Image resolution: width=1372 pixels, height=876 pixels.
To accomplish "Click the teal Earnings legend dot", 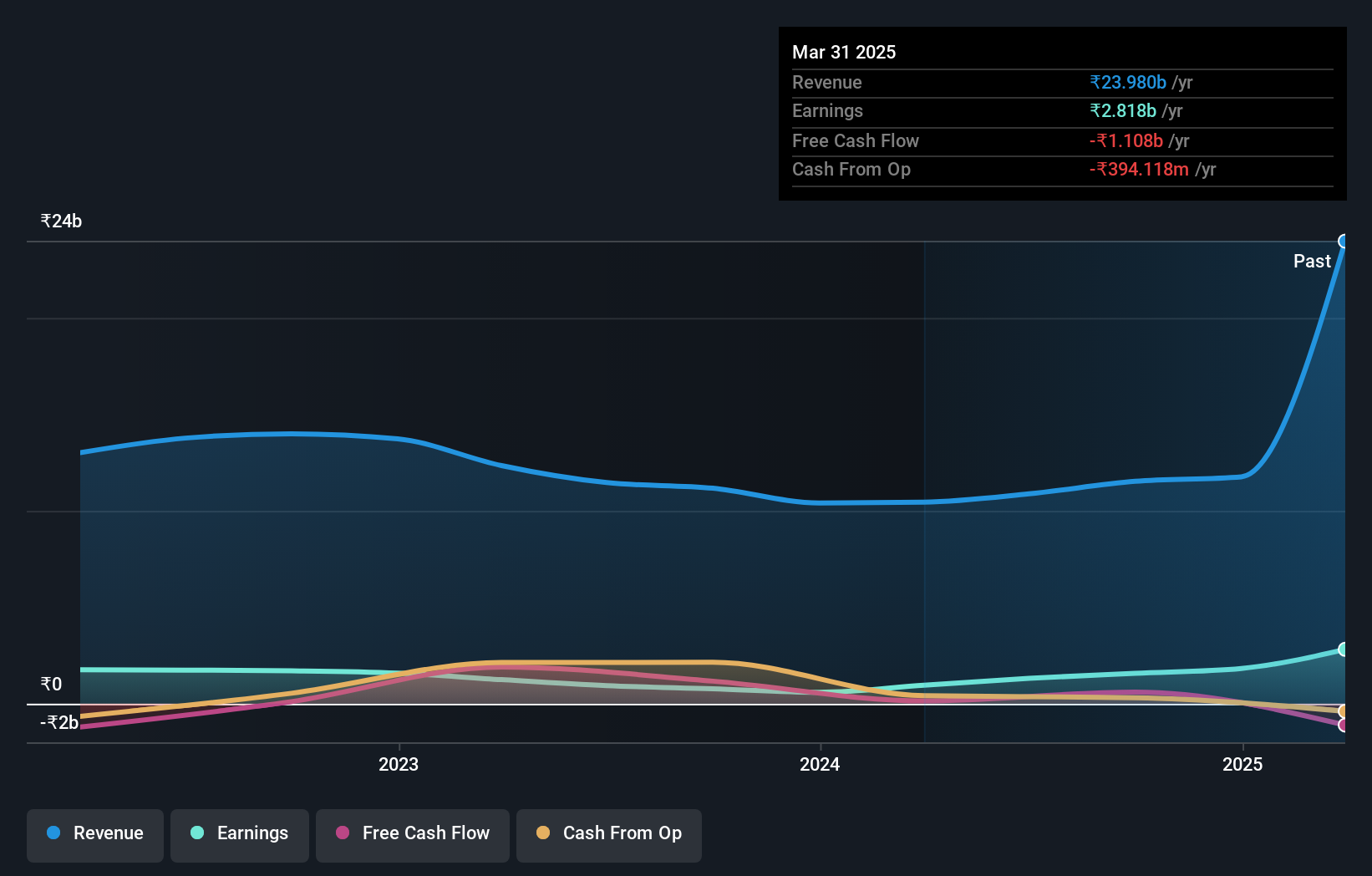I will click(x=197, y=833).
